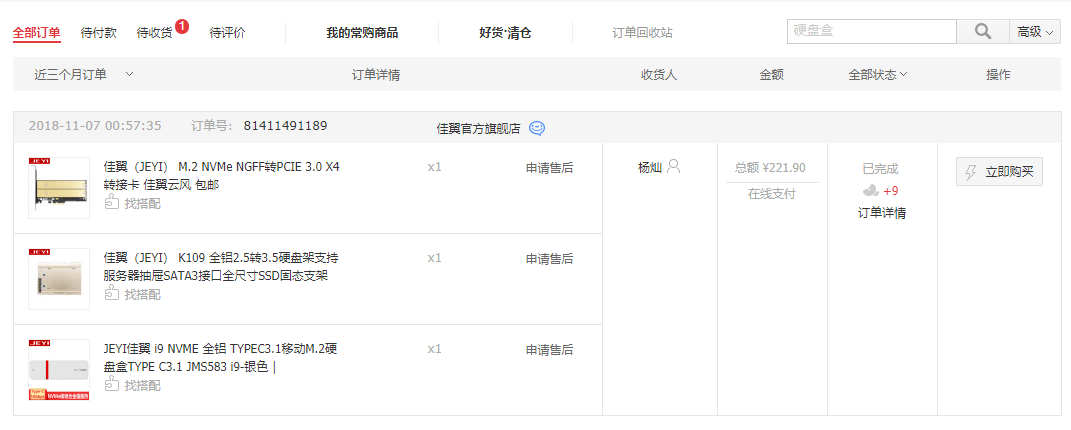Click the +9 reward points text
Image resolution: width=1071 pixels, height=430 pixels.
tap(891, 191)
